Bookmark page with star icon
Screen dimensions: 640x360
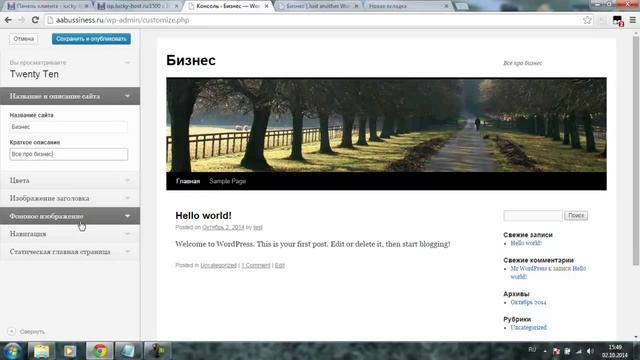pos(587,20)
